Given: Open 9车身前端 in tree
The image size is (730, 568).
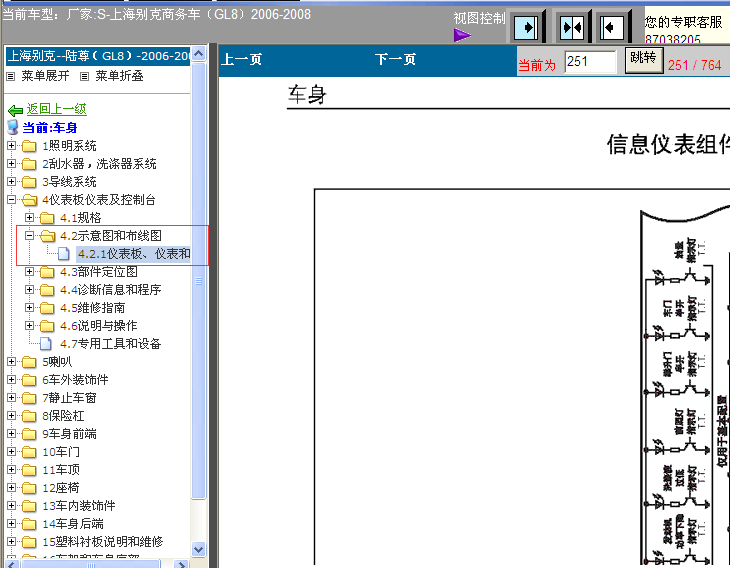Looking at the screenshot, I should point(69,434).
